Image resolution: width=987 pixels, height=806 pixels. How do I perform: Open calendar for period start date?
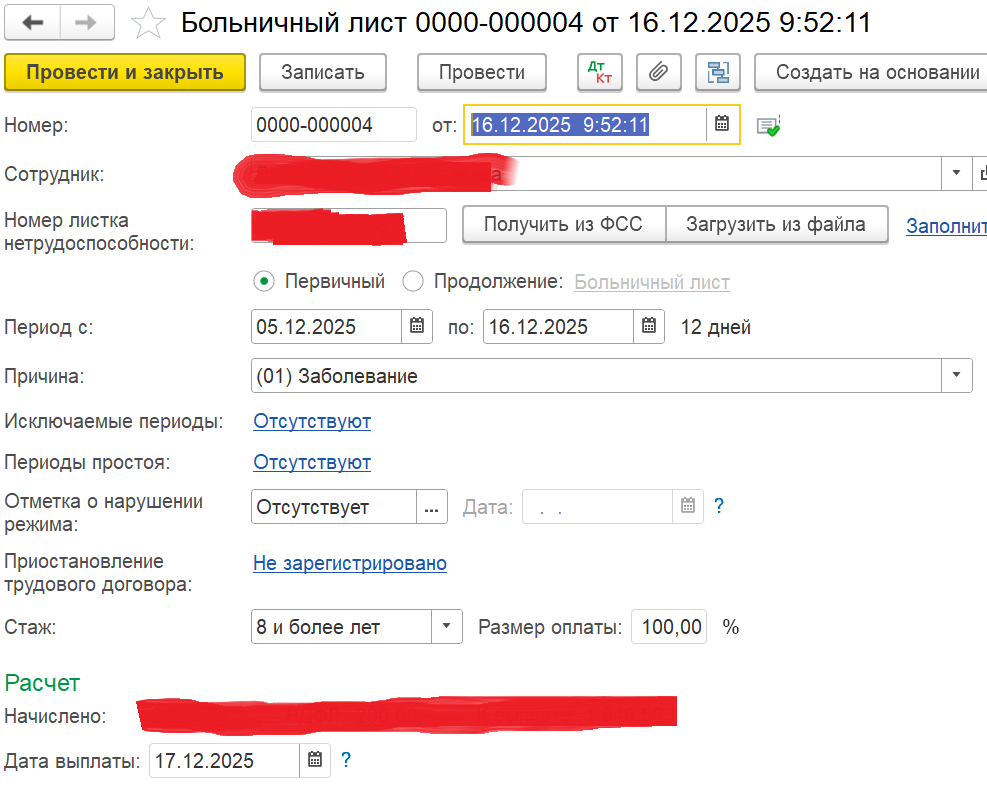click(417, 327)
